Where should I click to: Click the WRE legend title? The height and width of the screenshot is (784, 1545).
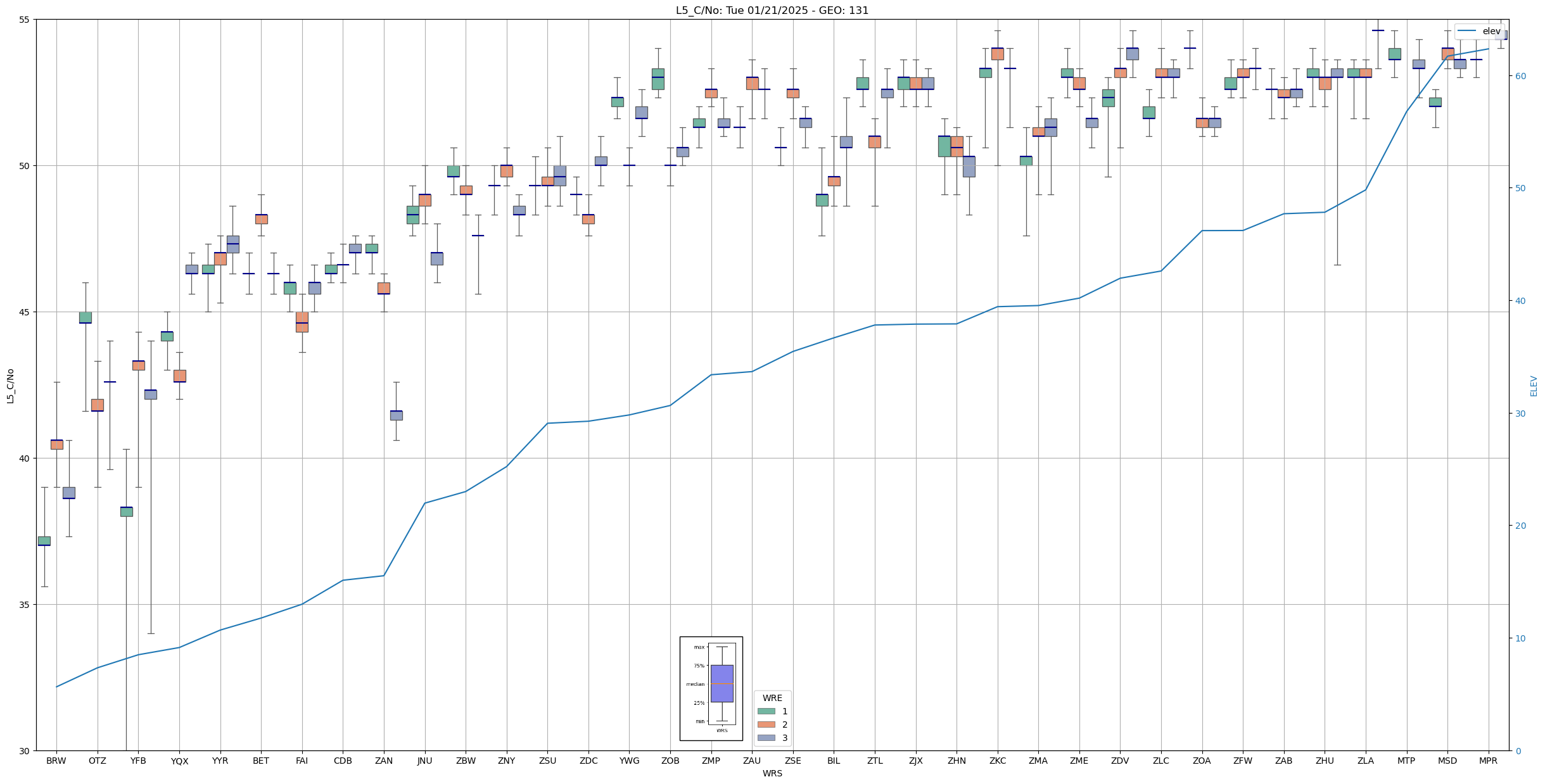click(772, 698)
